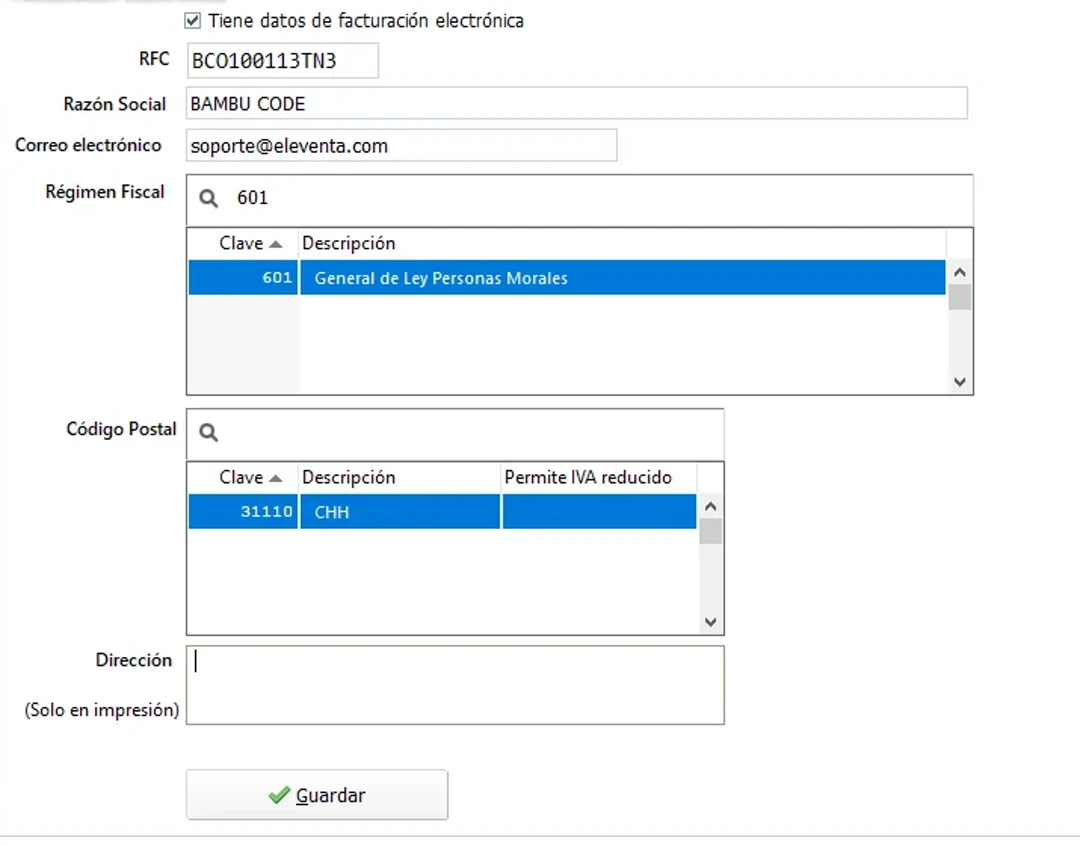Click inside the Dirección text area
This screenshot has height=846, width=1080.
pyautogui.click(x=455, y=684)
